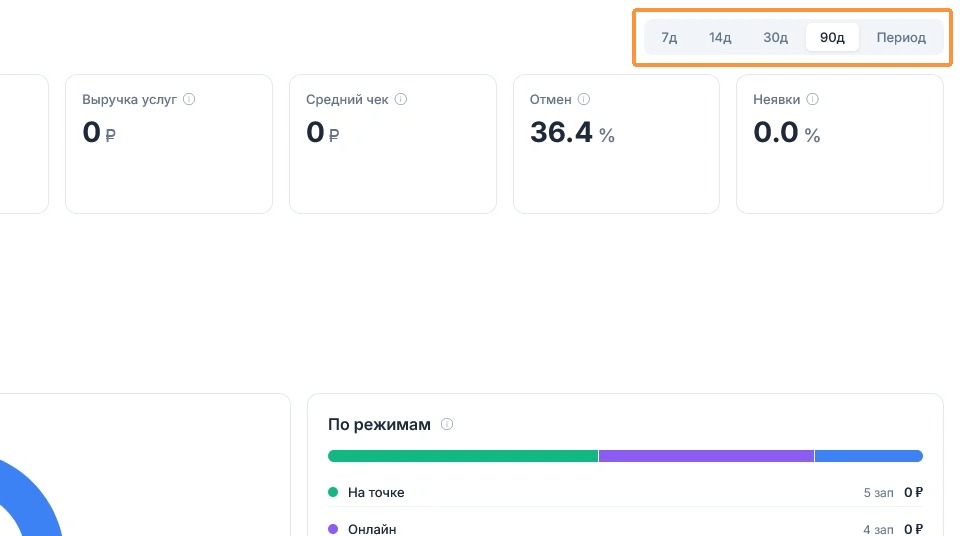Select the 0 ₽ amount in На точке row
Image resolution: width=960 pixels, height=536 pixels.
coord(913,493)
